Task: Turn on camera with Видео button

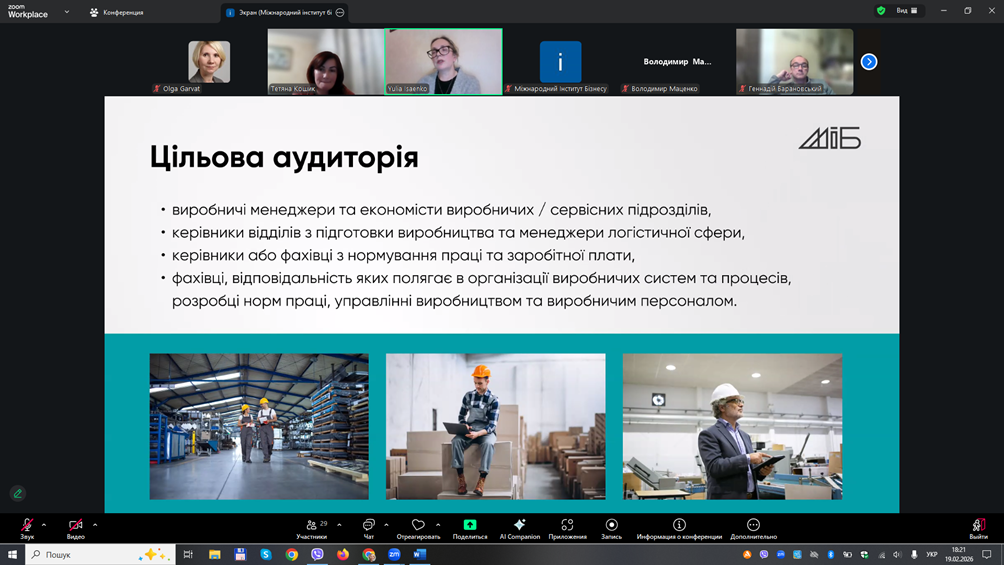Action: pos(75,526)
